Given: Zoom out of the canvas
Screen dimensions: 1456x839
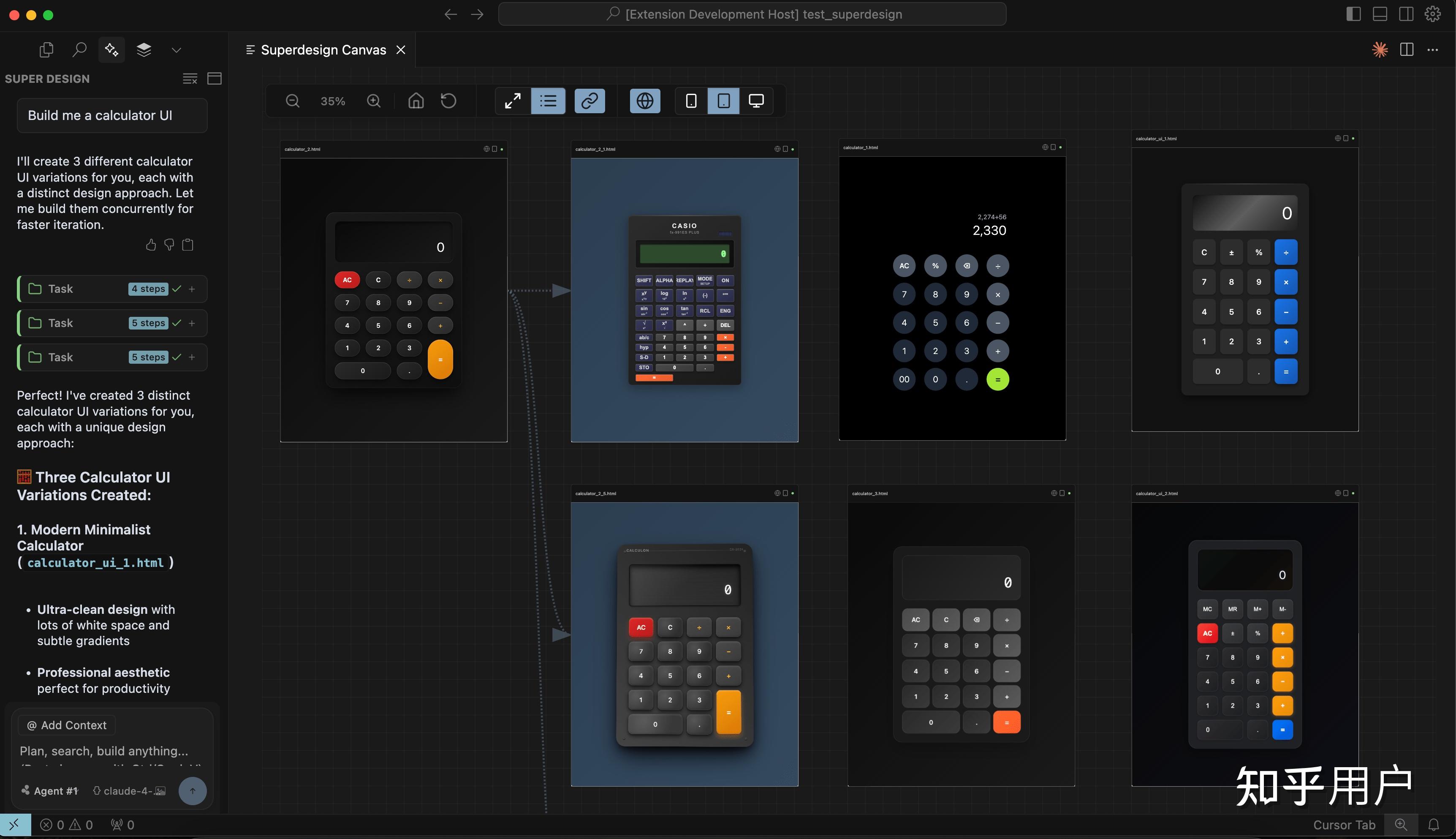Looking at the screenshot, I should point(293,101).
